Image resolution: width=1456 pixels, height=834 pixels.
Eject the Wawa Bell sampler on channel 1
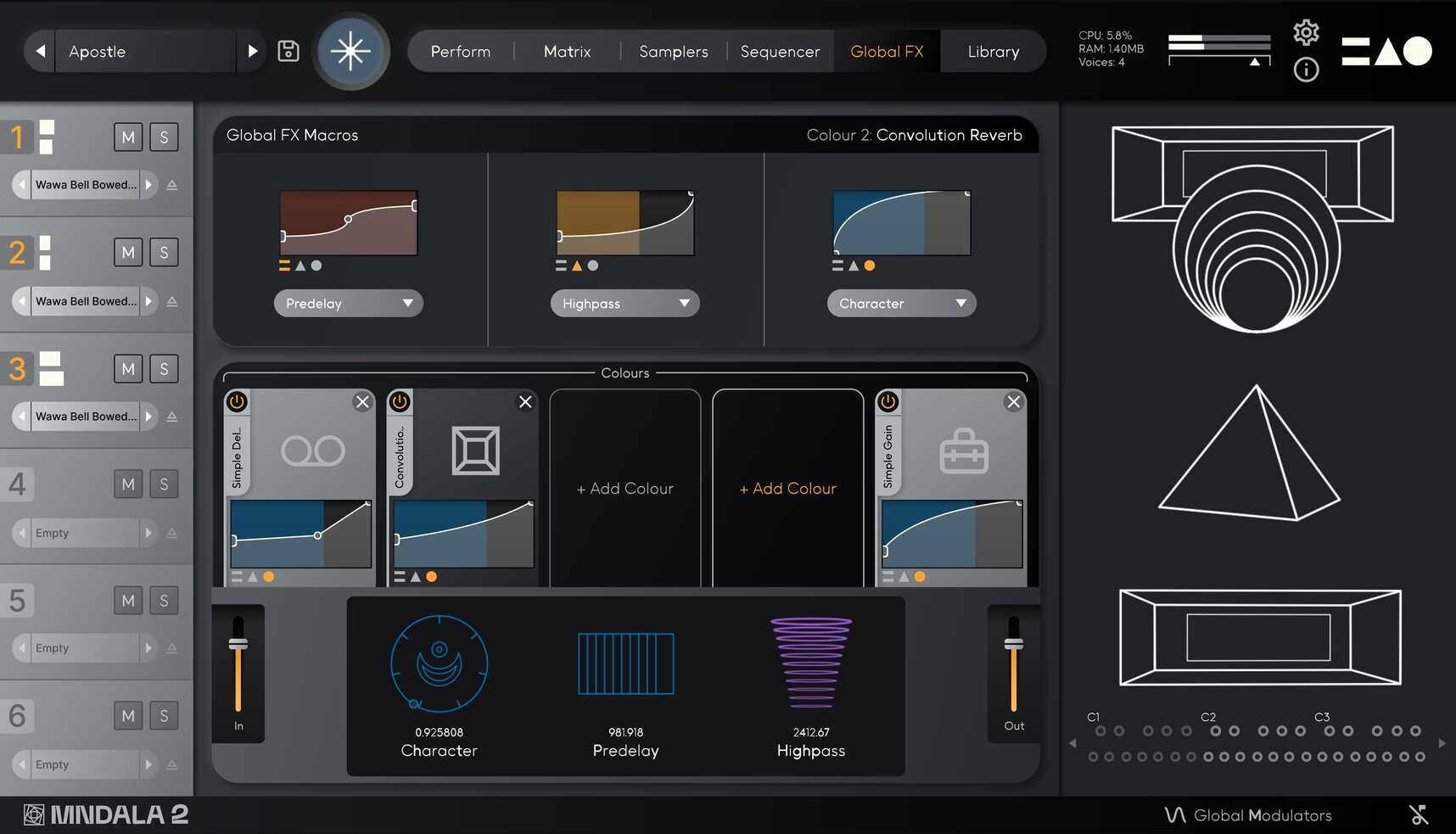[x=173, y=184]
